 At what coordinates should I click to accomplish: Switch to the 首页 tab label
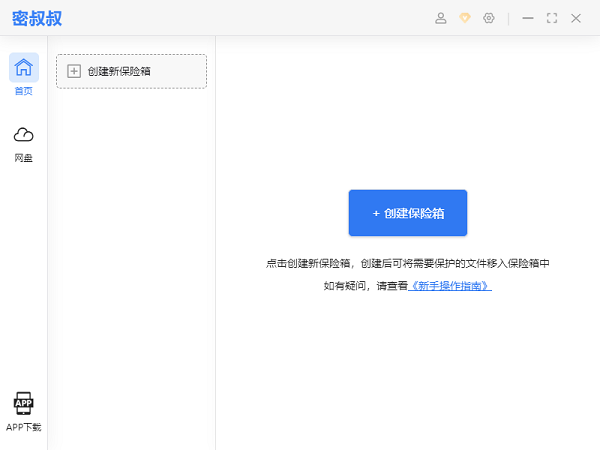24,91
